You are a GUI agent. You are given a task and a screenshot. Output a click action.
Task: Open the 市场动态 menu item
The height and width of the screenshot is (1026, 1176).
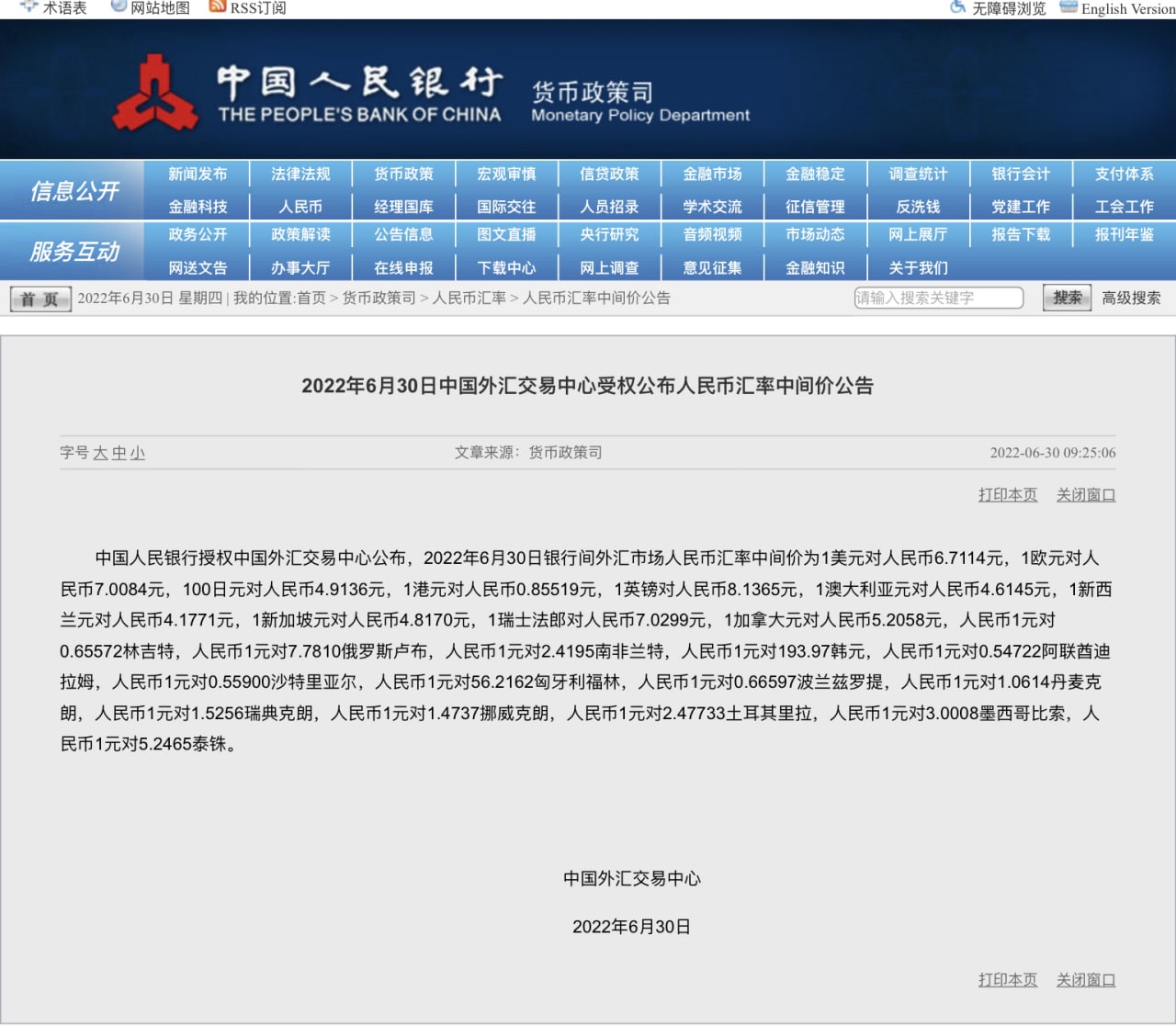[x=815, y=234]
